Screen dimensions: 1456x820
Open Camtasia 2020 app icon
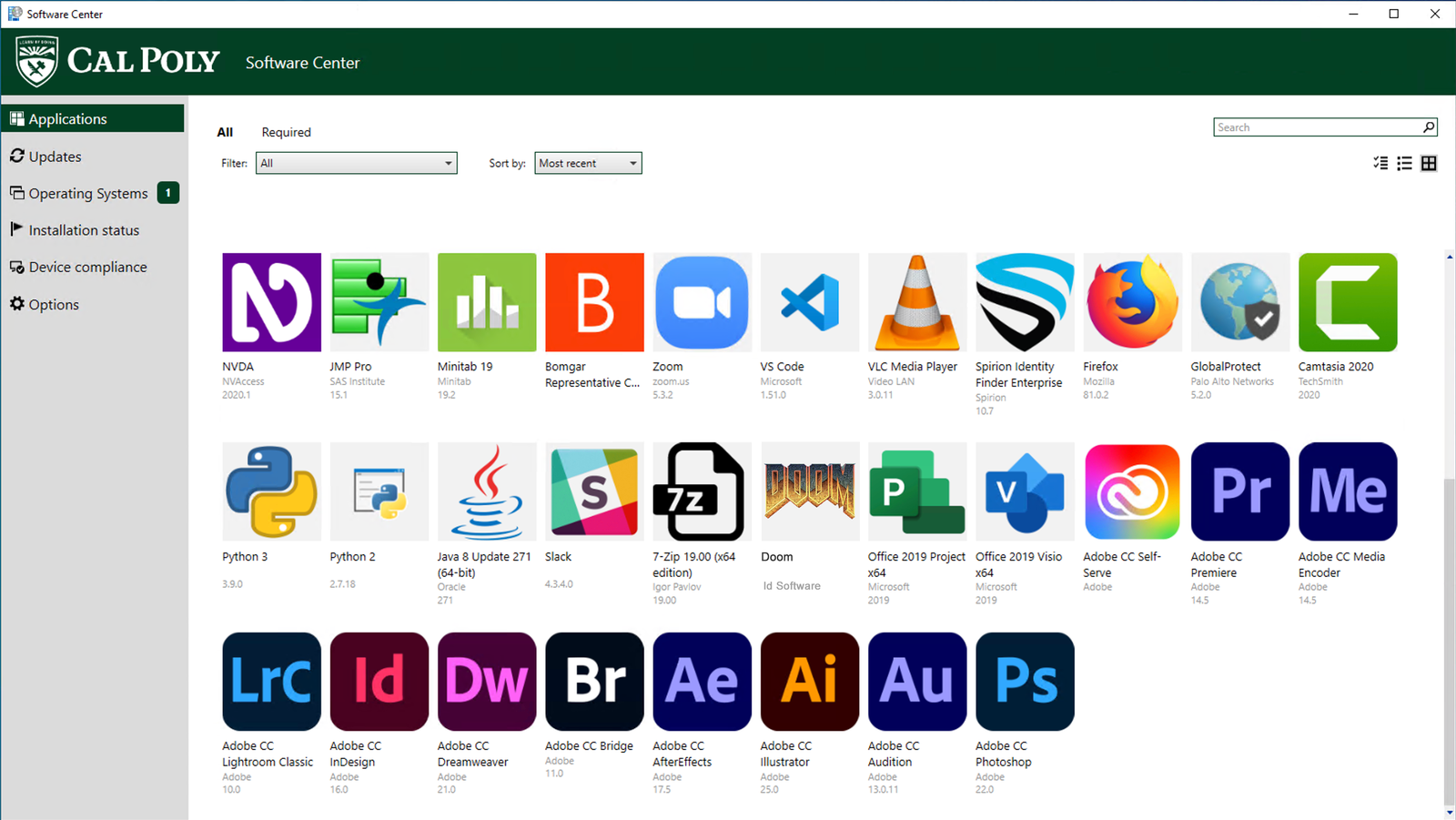pos(1348,302)
